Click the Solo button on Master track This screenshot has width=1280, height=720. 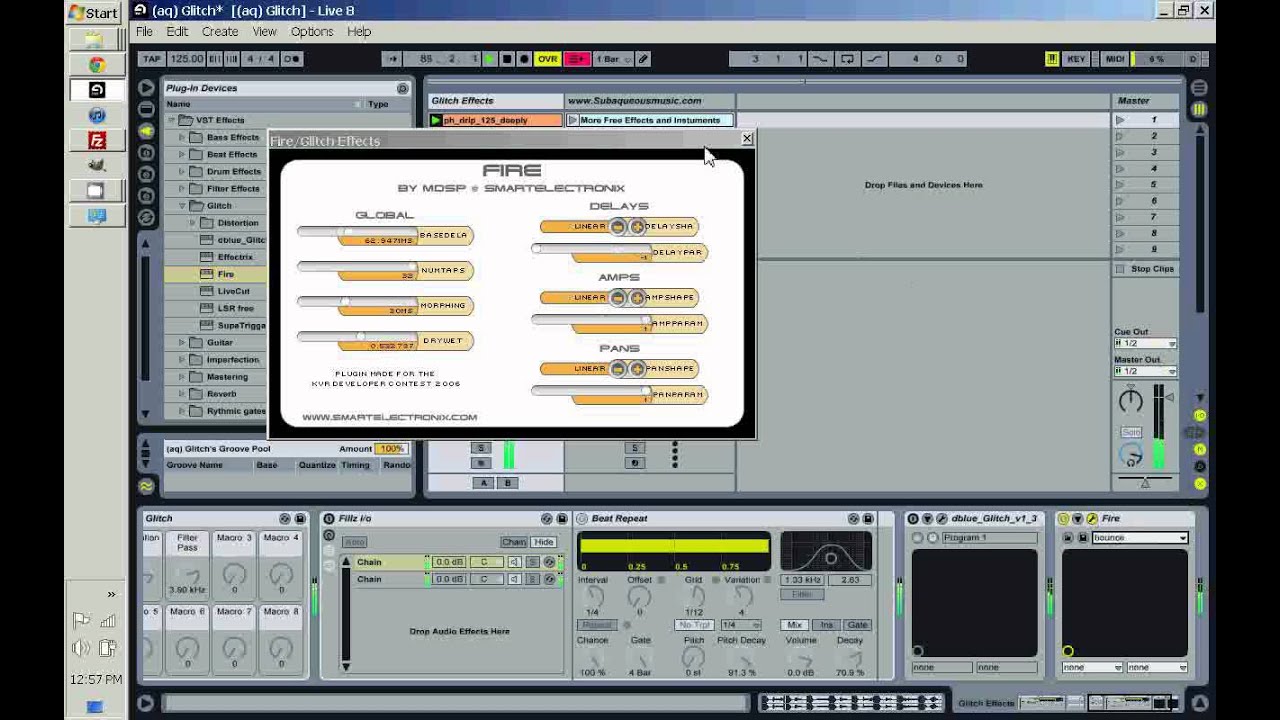[1131, 432]
